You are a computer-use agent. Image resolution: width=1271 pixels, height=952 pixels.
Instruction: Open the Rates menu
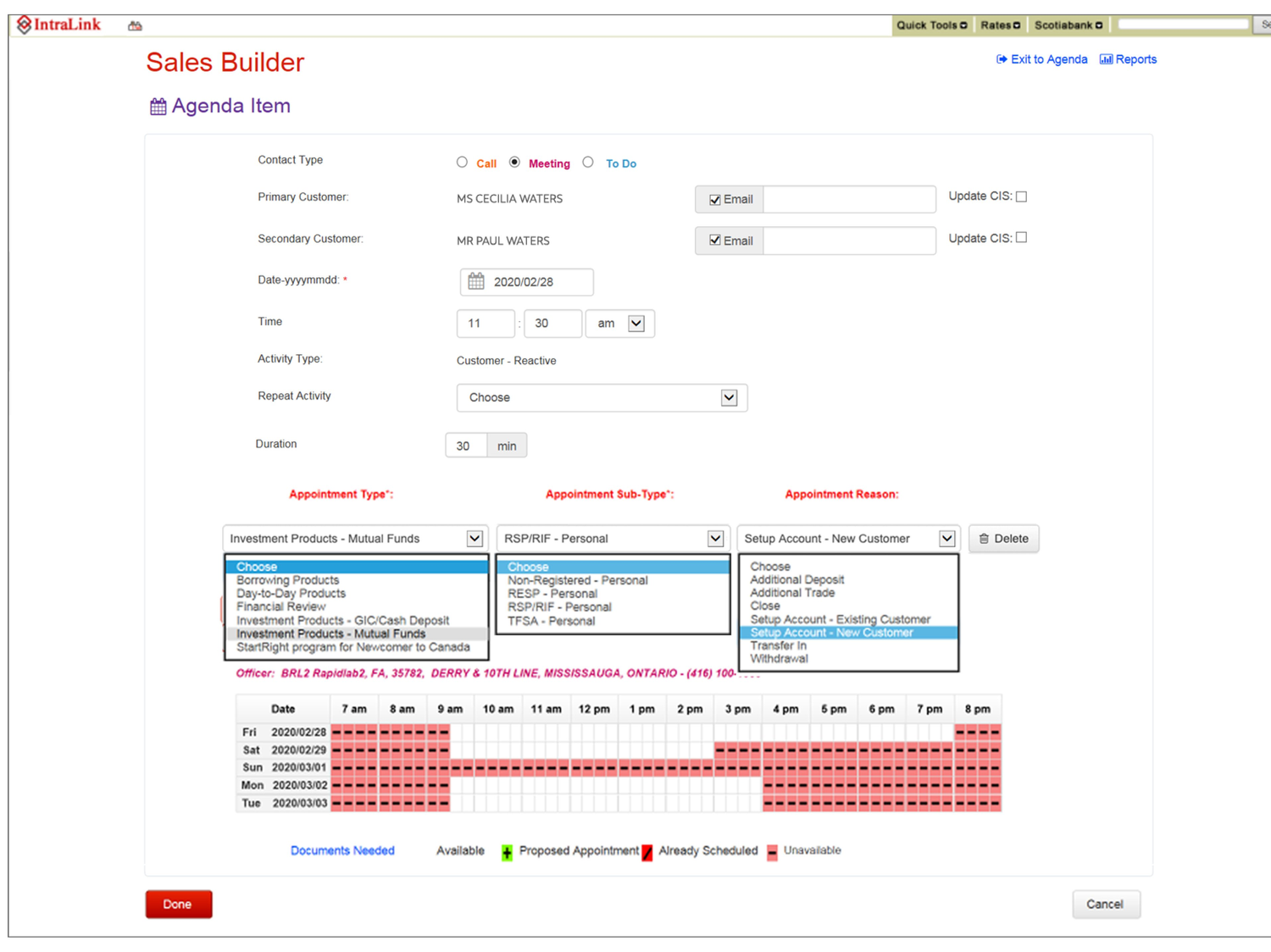click(1000, 25)
